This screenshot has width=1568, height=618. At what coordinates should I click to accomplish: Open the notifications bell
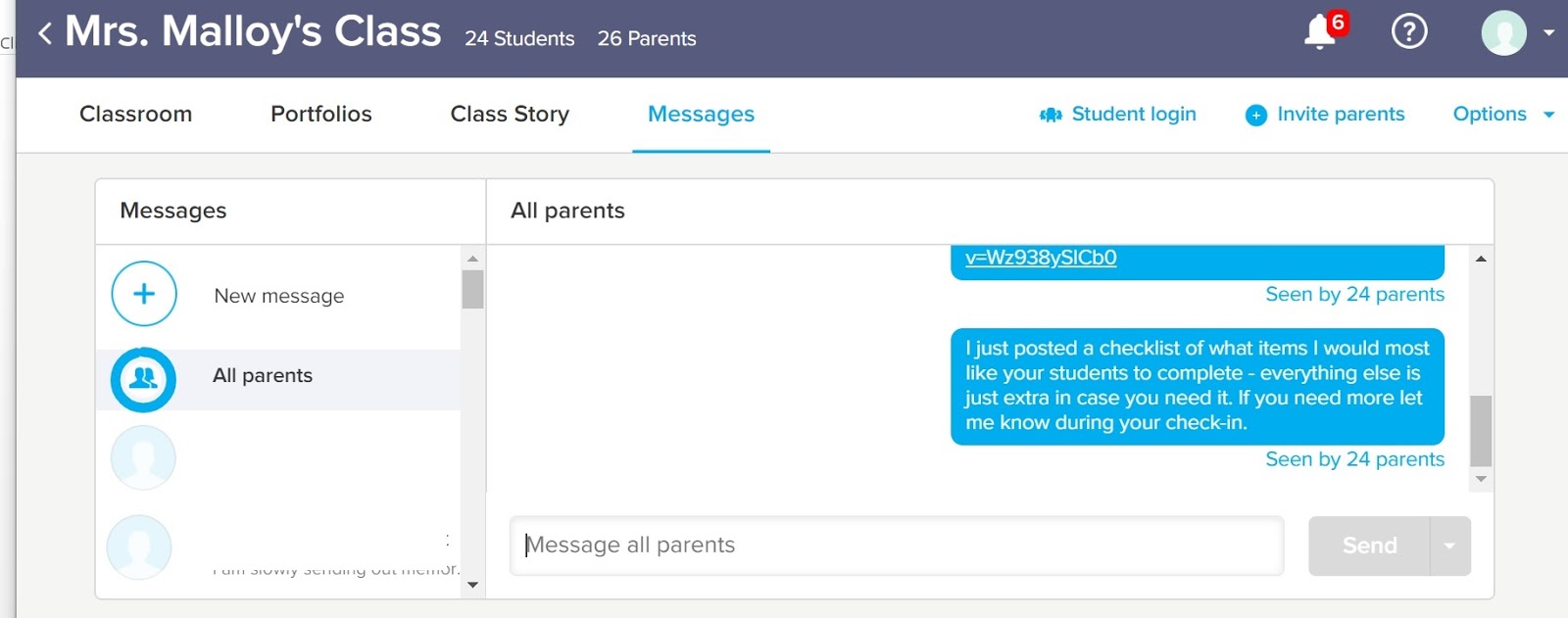point(1318,31)
